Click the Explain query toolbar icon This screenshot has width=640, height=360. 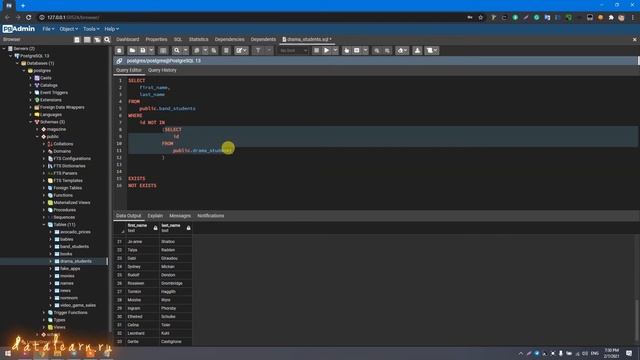click(347, 51)
